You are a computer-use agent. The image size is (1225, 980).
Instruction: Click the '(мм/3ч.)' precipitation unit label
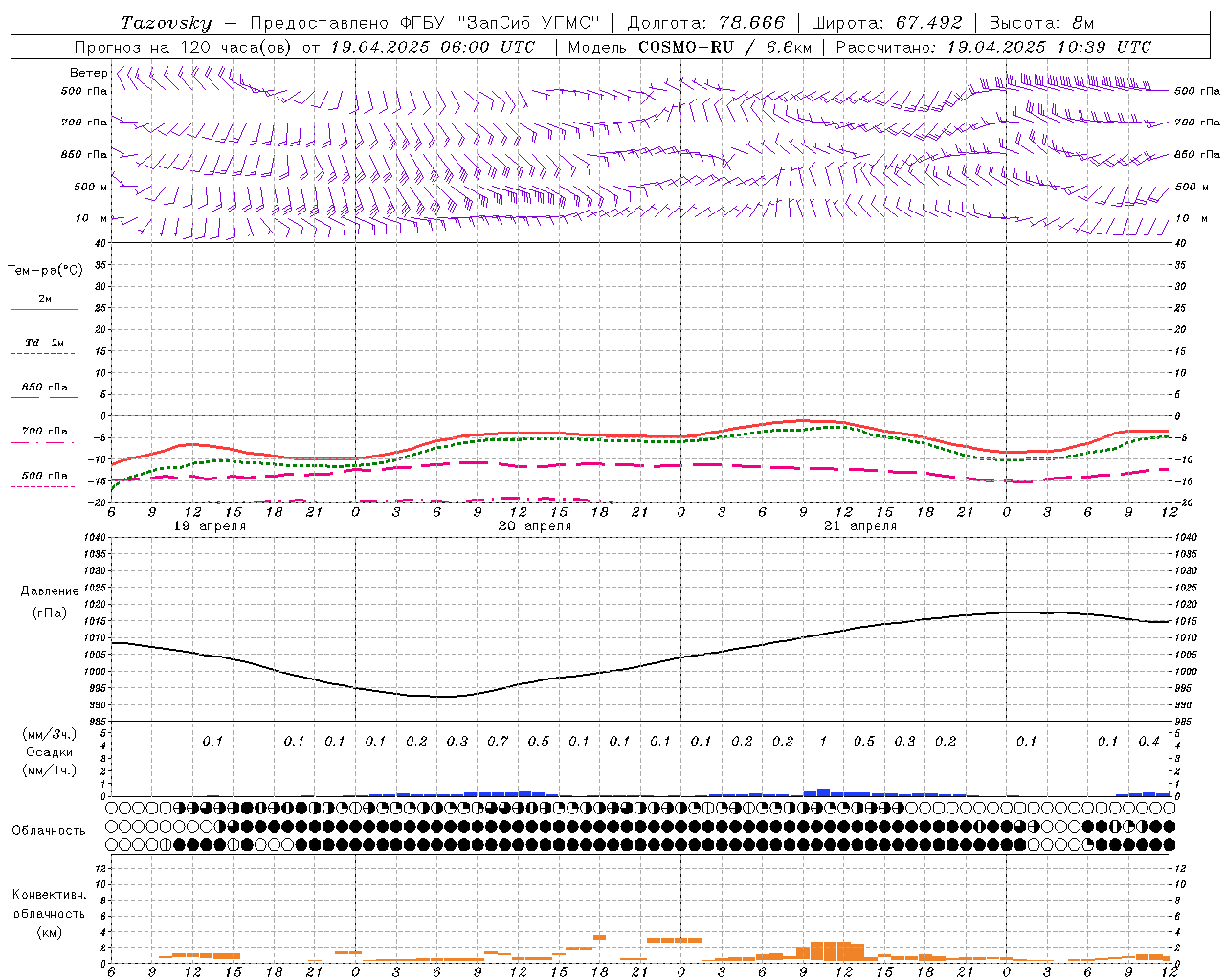pos(50,734)
